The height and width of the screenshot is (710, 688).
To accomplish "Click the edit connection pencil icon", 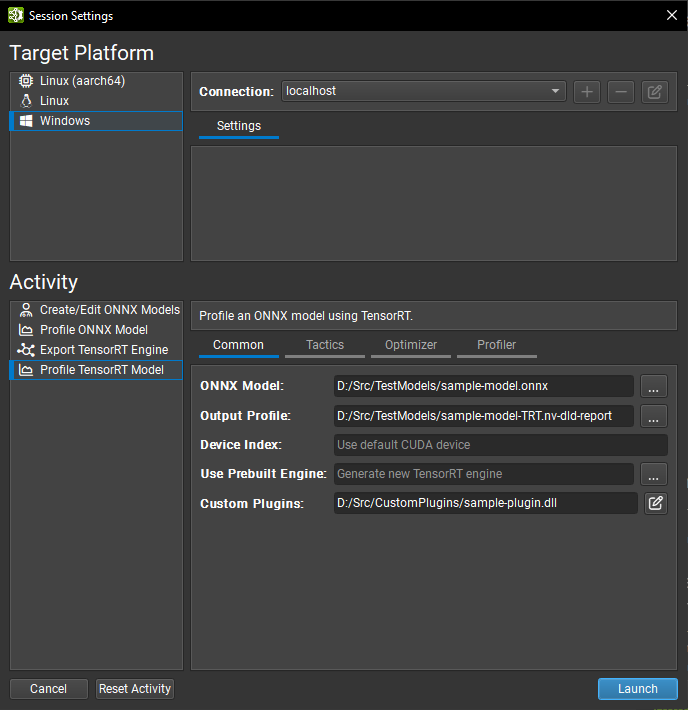I will coord(655,92).
